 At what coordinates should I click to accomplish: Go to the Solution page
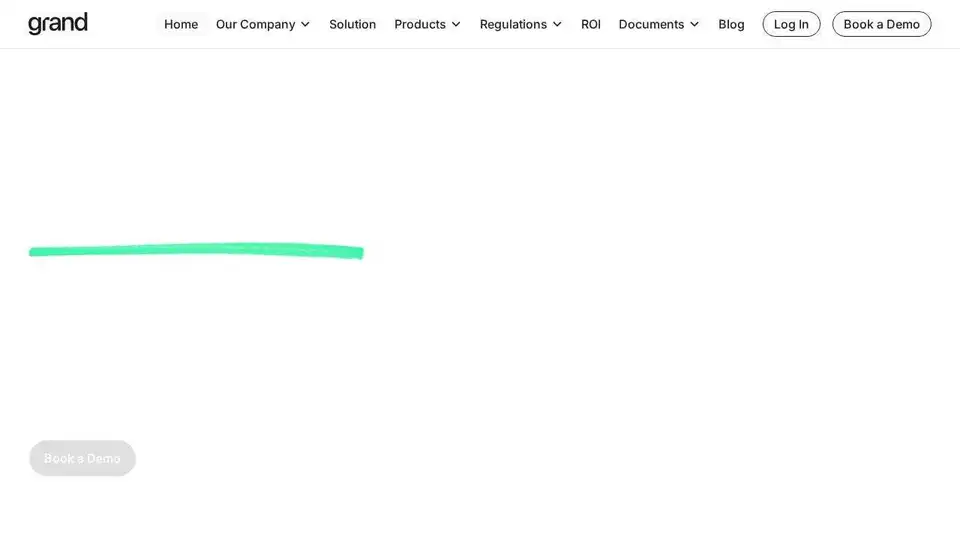click(353, 24)
